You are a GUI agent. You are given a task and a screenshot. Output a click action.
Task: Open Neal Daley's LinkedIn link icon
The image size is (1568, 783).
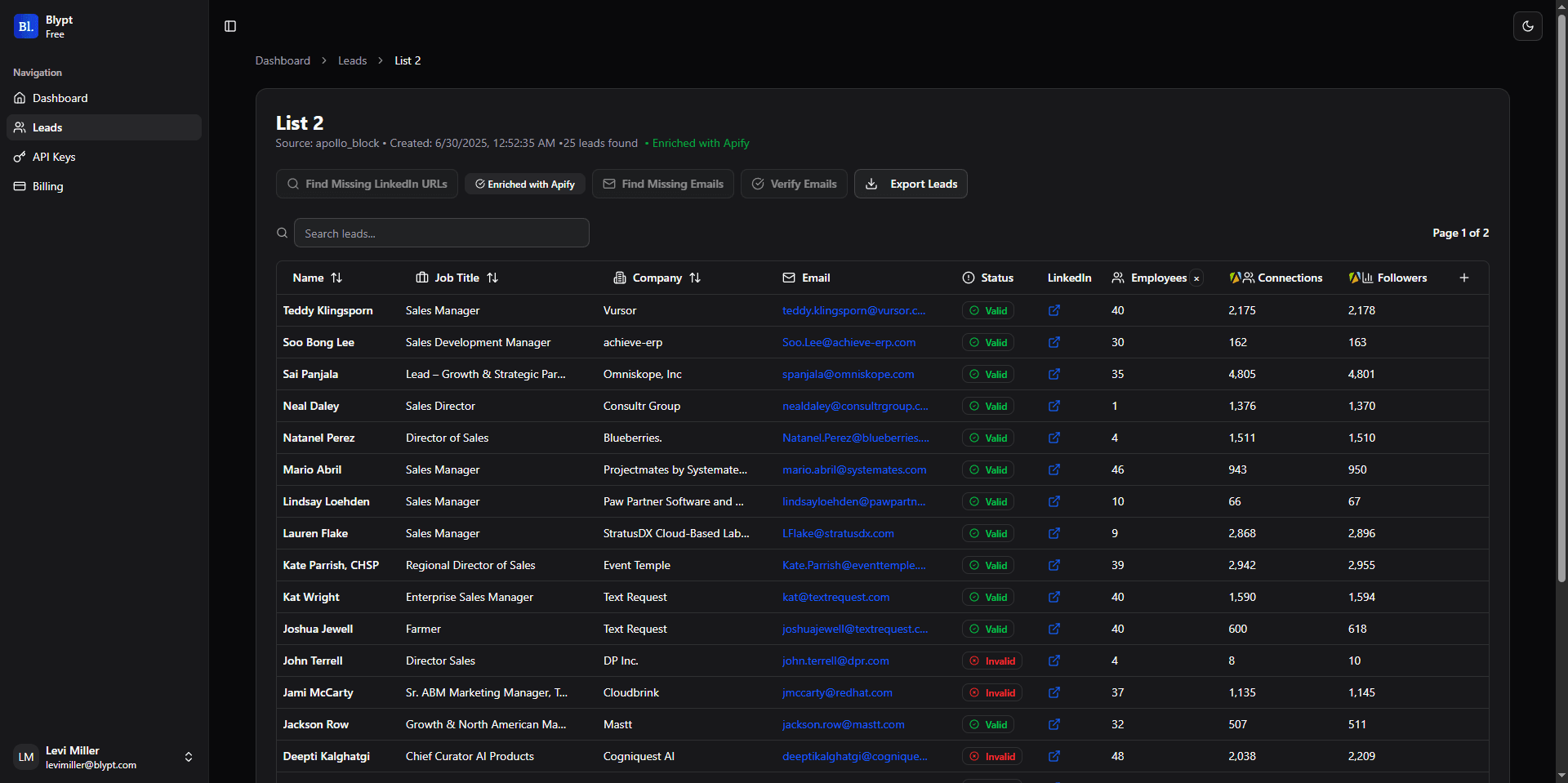click(x=1054, y=406)
